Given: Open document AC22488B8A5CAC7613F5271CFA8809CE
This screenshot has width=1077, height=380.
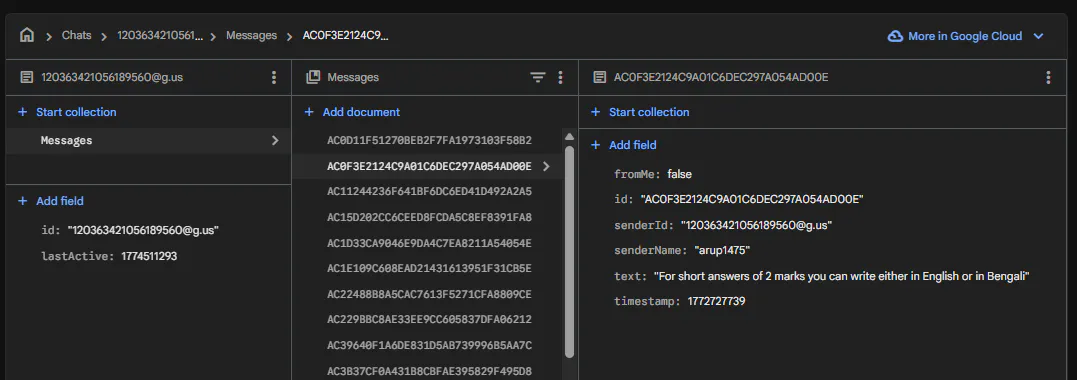Looking at the screenshot, I should point(429,294).
